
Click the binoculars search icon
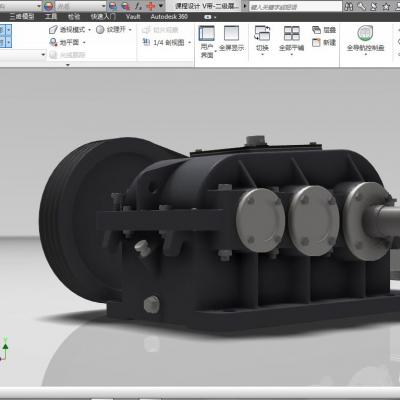(x=348, y=6)
